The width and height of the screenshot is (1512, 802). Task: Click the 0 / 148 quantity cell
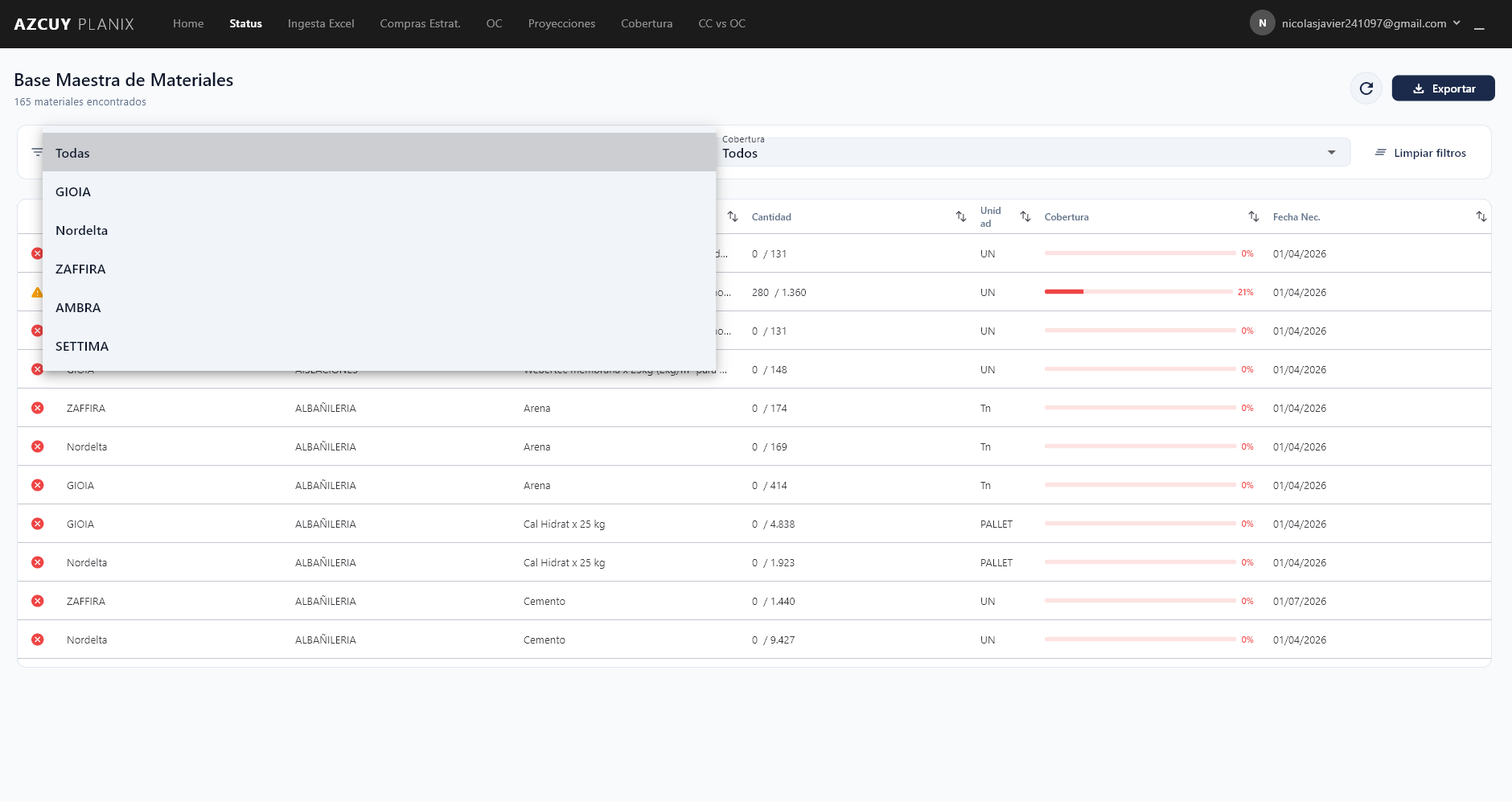(770, 370)
